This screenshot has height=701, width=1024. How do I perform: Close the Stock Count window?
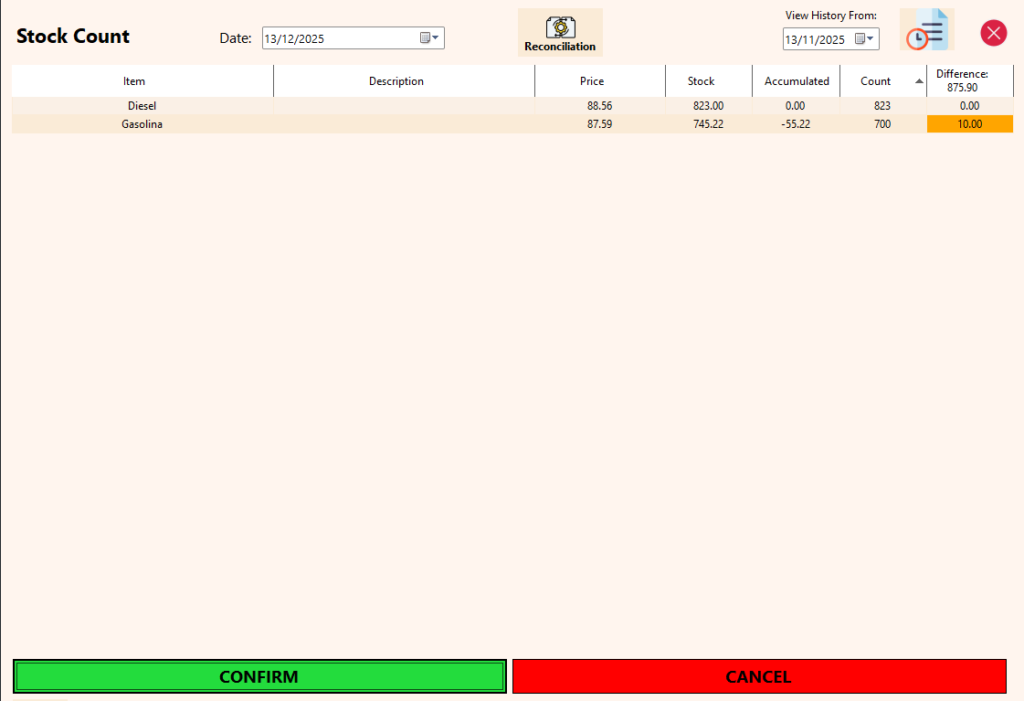coord(993,33)
